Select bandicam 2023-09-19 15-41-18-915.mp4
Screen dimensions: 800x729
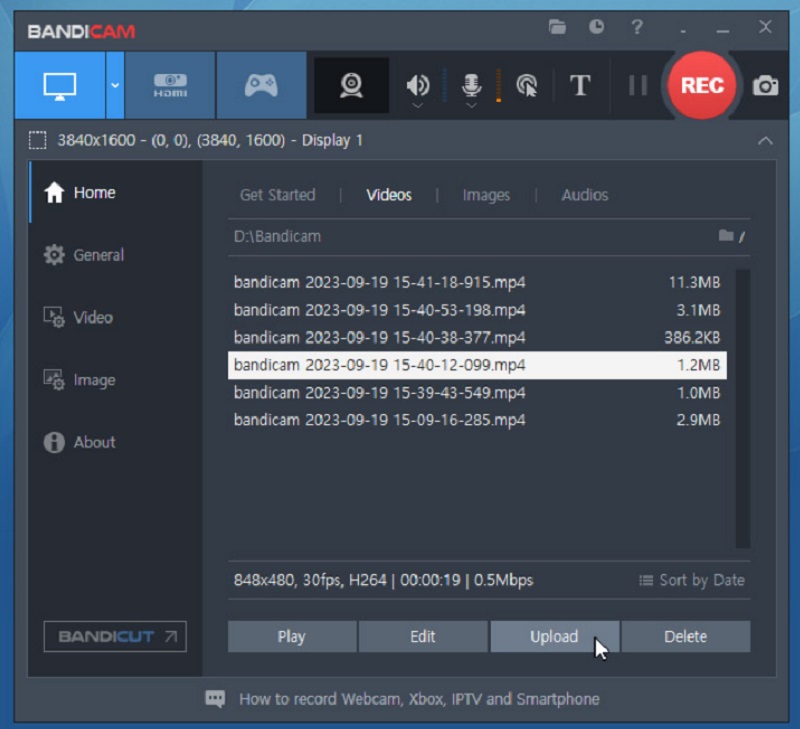pyautogui.click(x=477, y=282)
